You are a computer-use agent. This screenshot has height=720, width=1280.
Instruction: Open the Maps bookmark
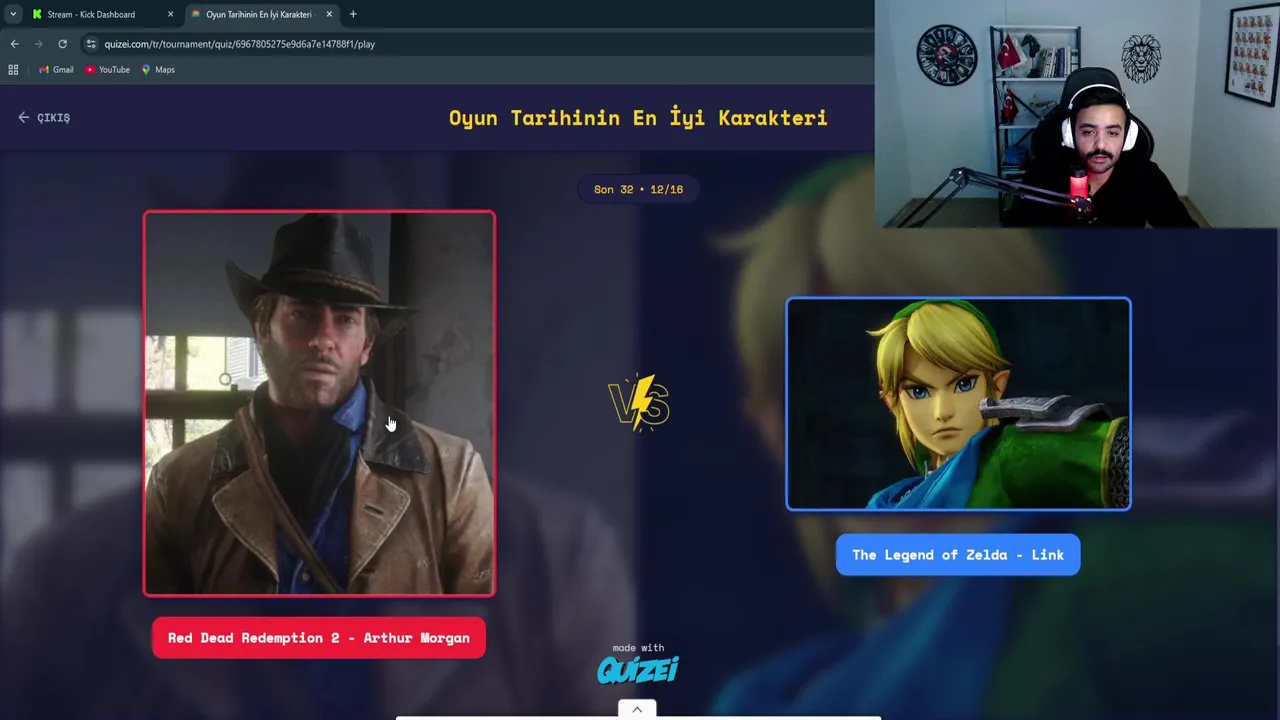tap(158, 70)
